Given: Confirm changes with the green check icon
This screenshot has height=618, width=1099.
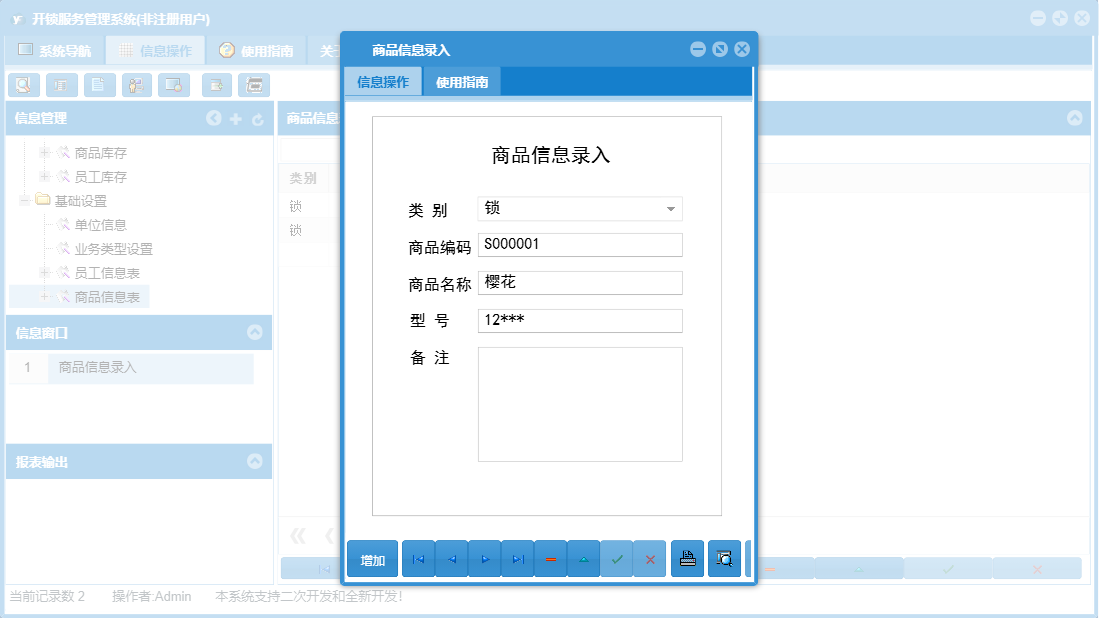Looking at the screenshot, I should [617, 558].
